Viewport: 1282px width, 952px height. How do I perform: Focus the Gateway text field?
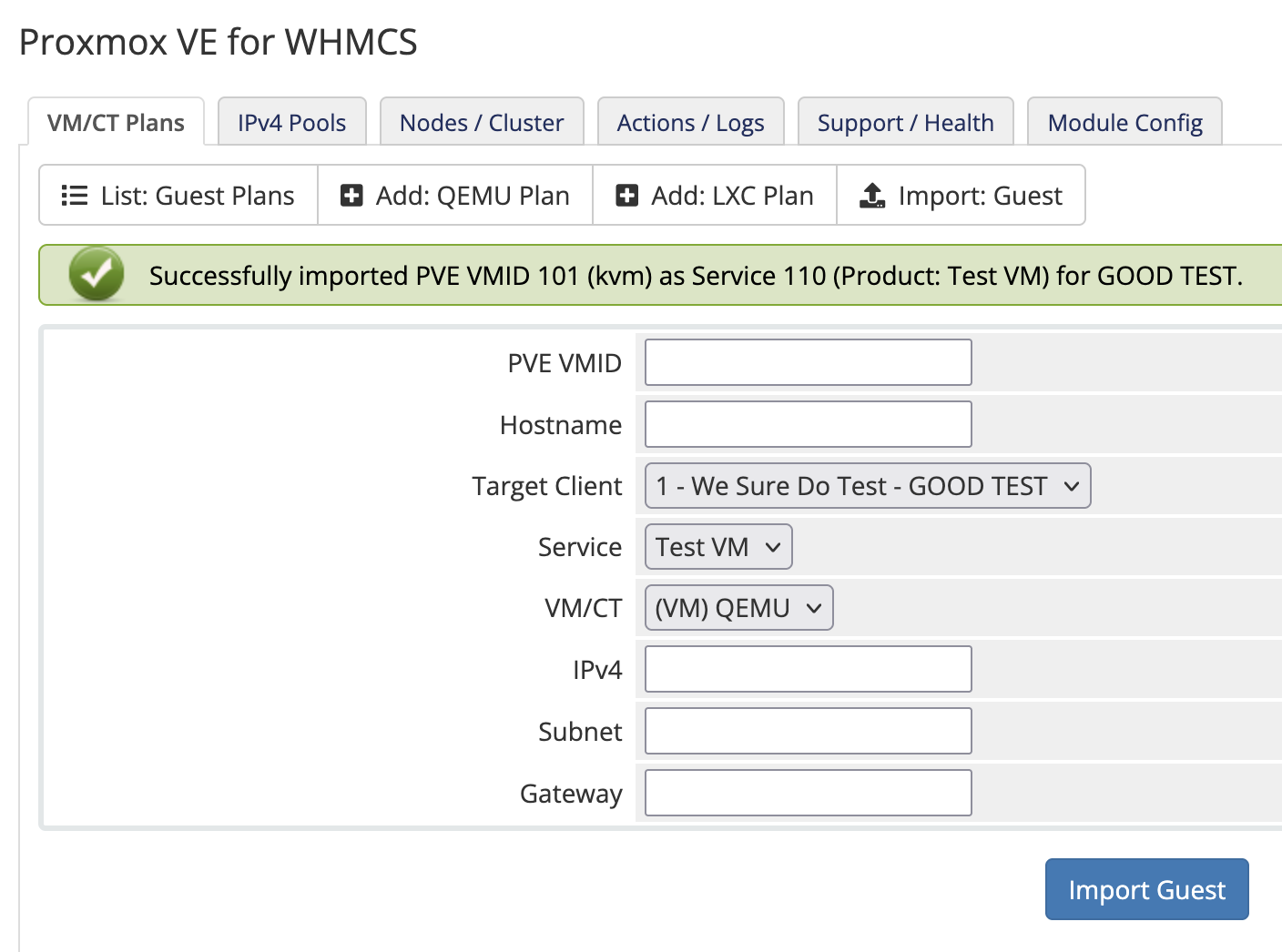(x=809, y=793)
